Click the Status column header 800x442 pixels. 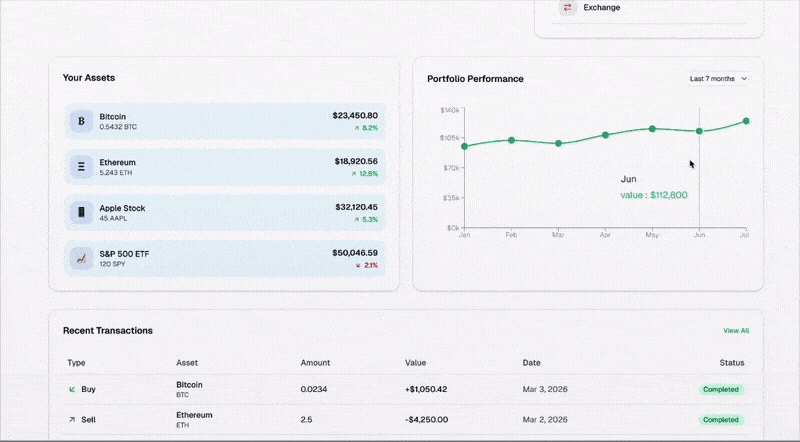pyautogui.click(x=732, y=362)
